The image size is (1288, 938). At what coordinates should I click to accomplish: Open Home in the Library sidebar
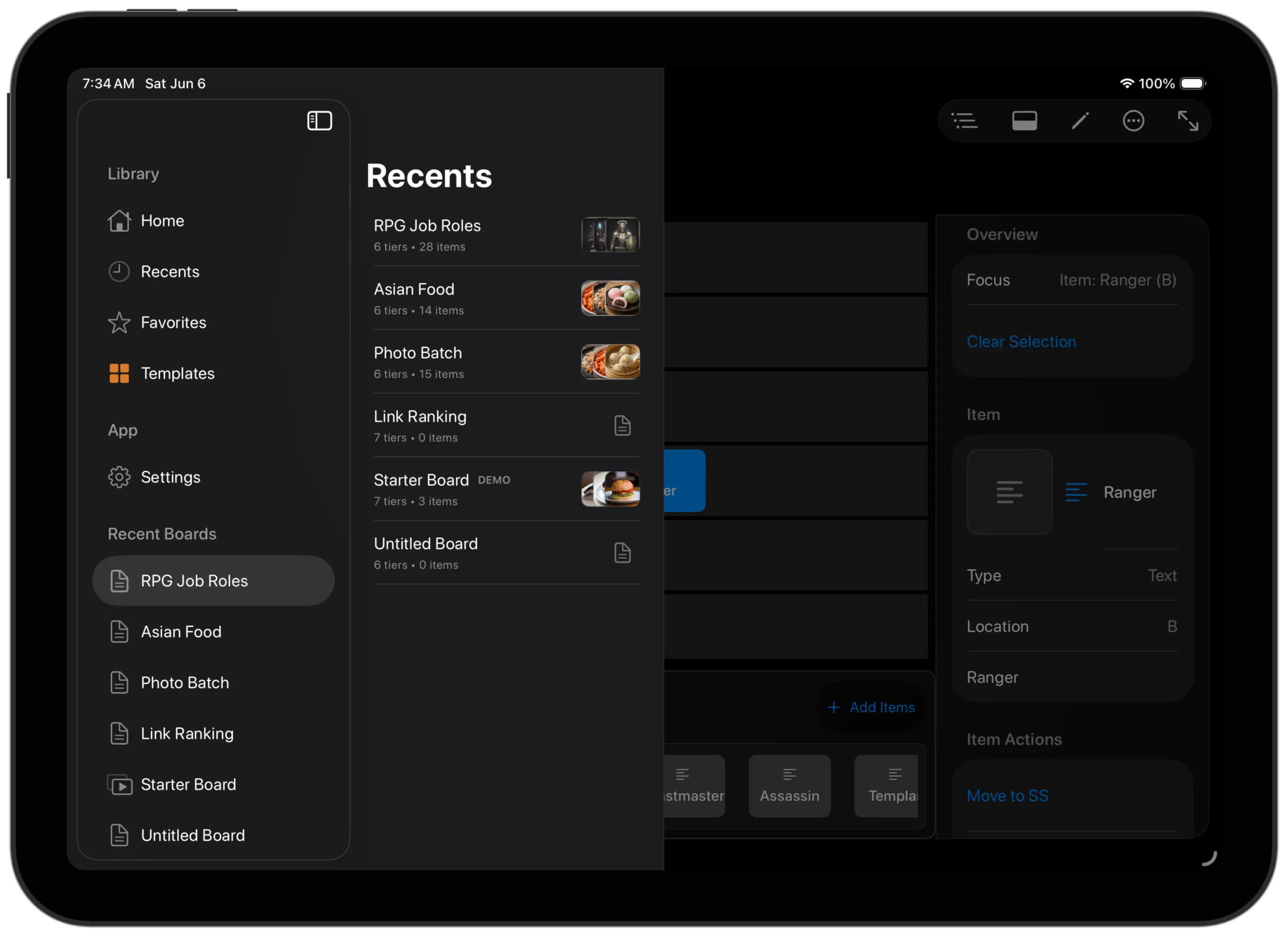(x=213, y=220)
